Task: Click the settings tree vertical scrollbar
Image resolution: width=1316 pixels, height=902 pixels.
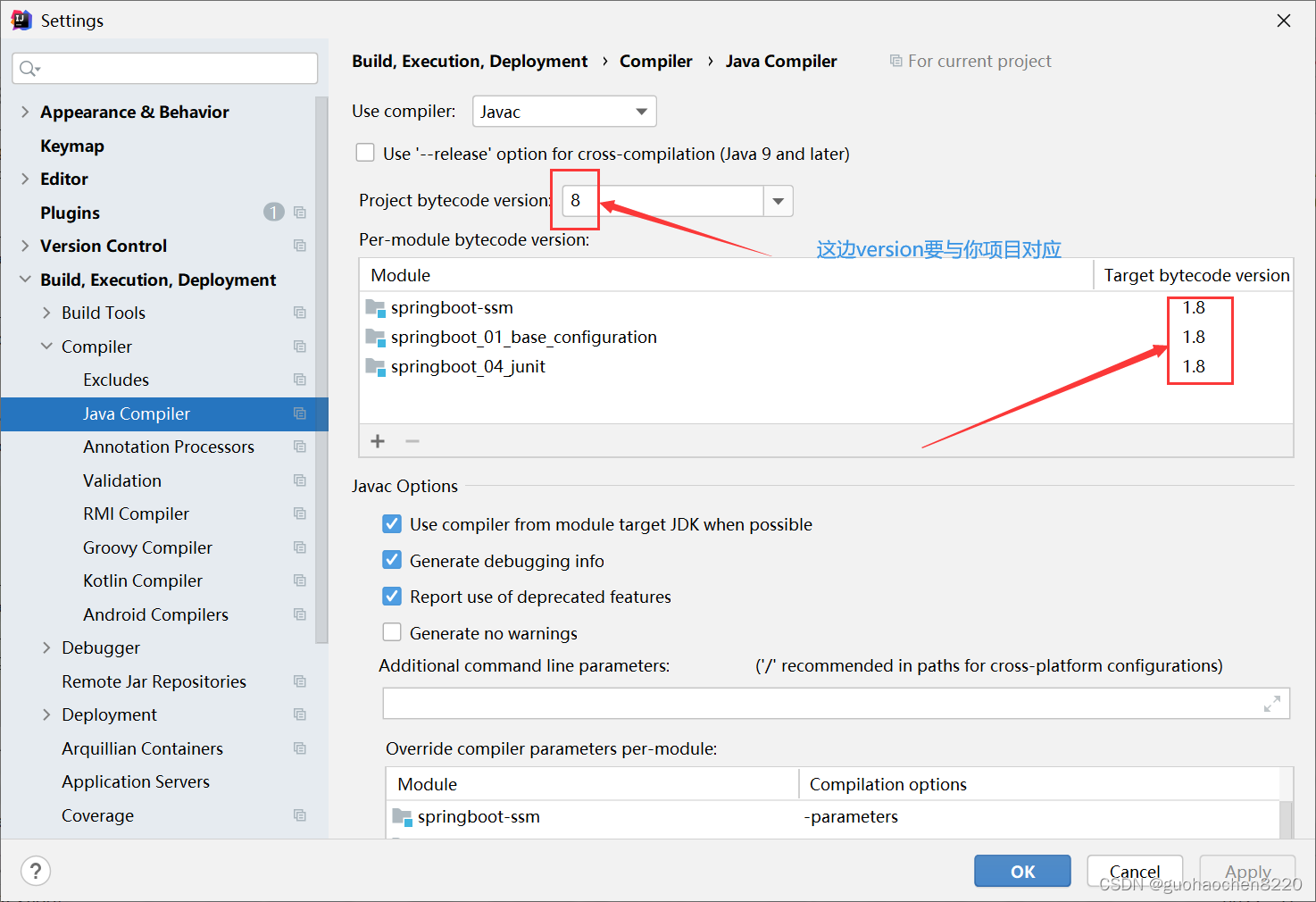Action: coord(321,371)
